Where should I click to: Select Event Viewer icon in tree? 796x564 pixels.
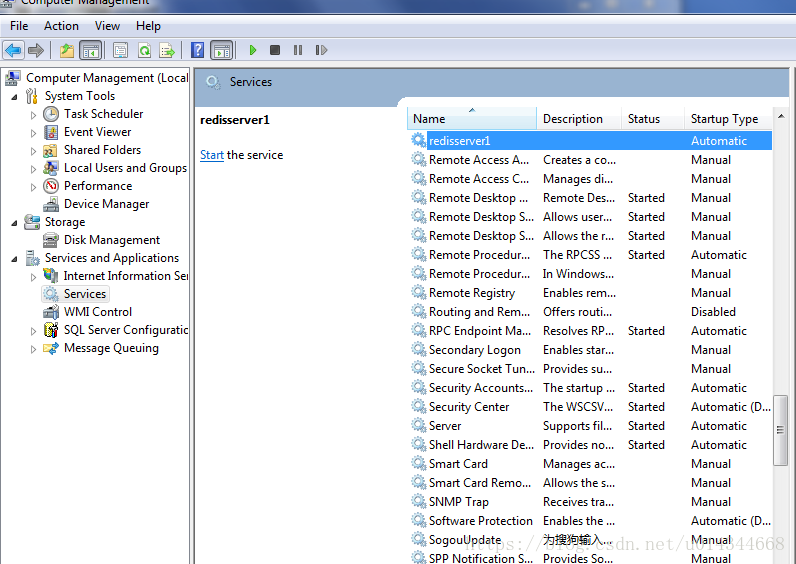[51, 132]
